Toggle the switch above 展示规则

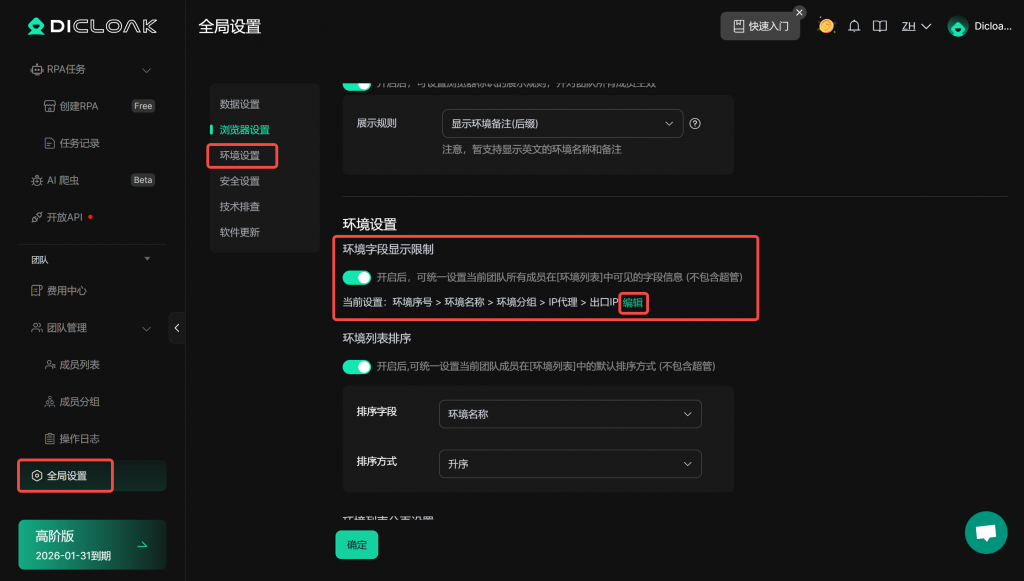[x=357, y=84]
